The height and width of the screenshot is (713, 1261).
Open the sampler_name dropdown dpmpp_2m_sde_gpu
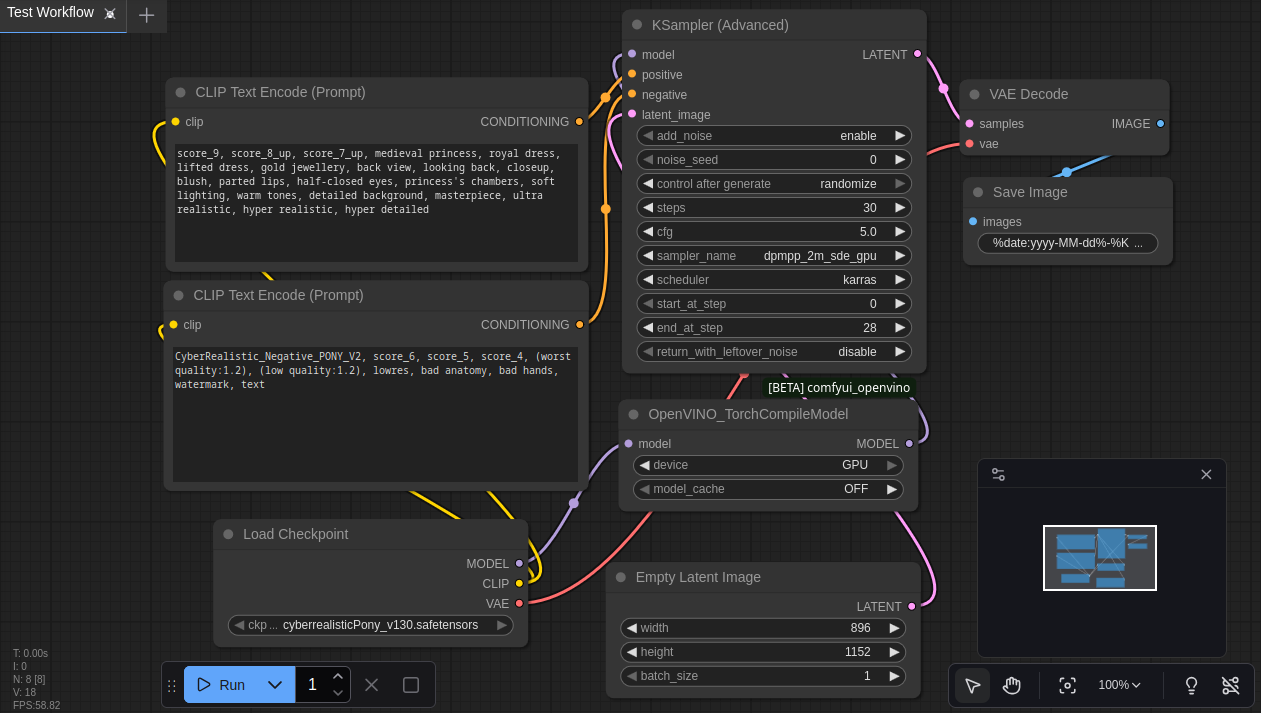[774, 255]
